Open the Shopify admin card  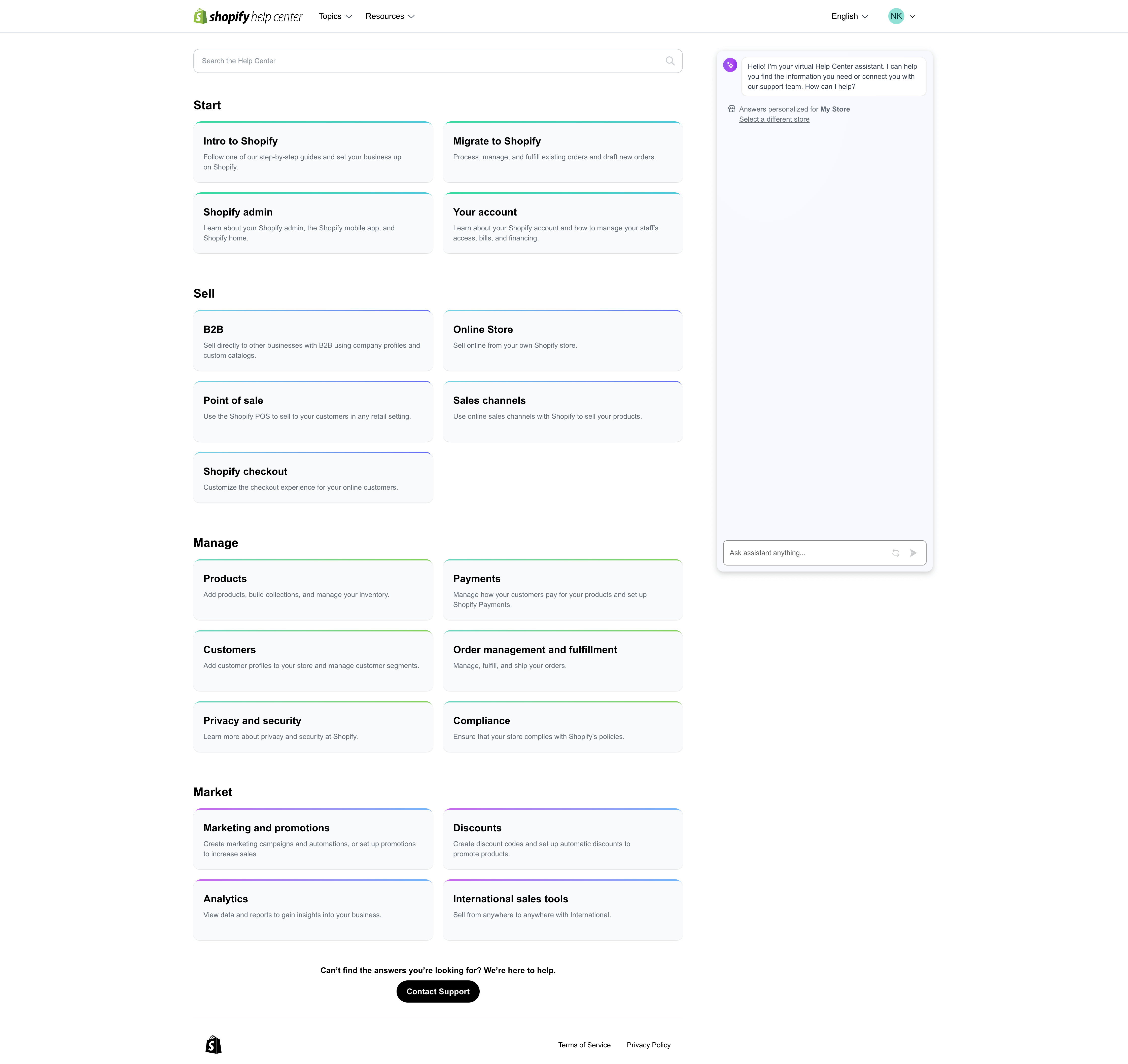(x=313, y=223)
